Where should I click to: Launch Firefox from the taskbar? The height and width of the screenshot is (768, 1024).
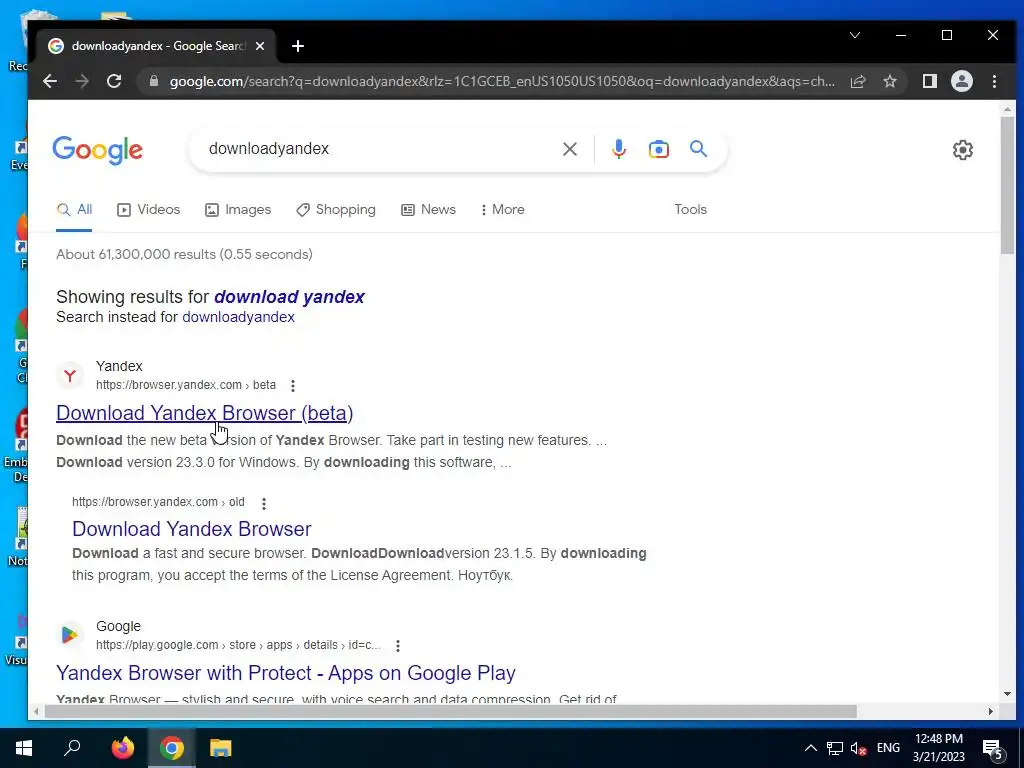pos(122,748)
